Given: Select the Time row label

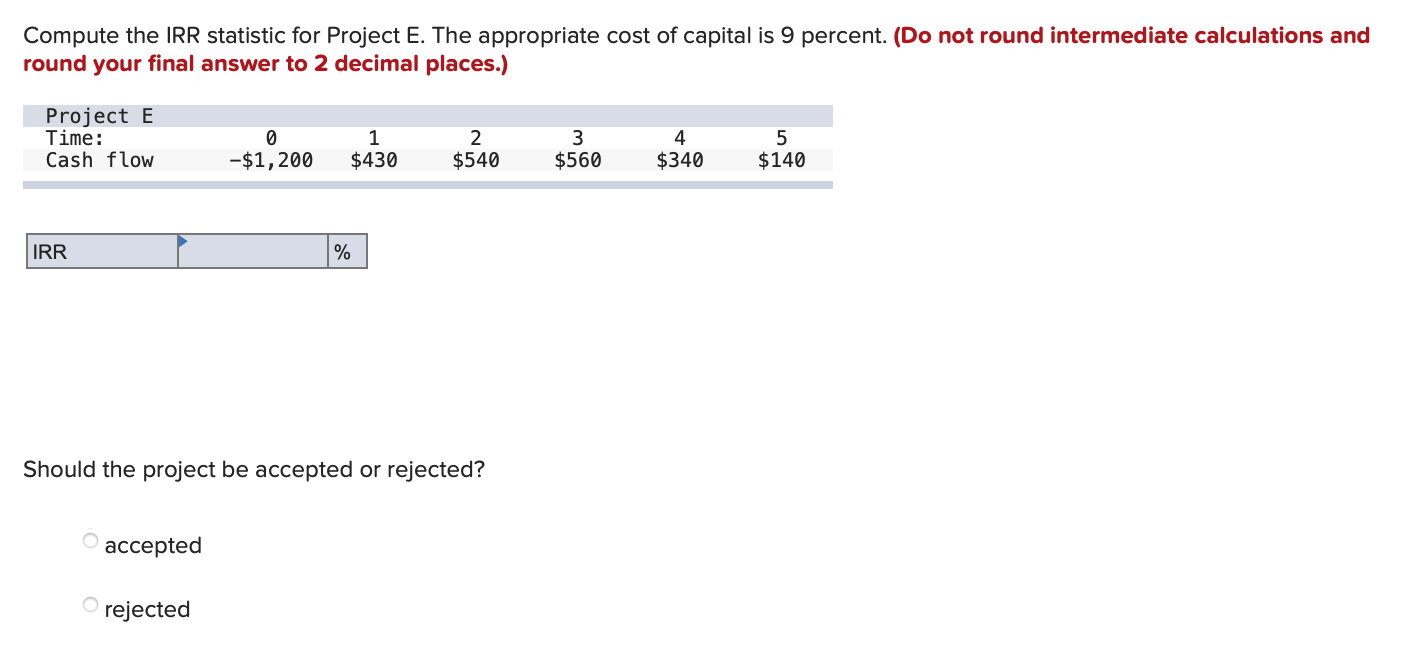Looking at the screenshot, I should 72,138.
